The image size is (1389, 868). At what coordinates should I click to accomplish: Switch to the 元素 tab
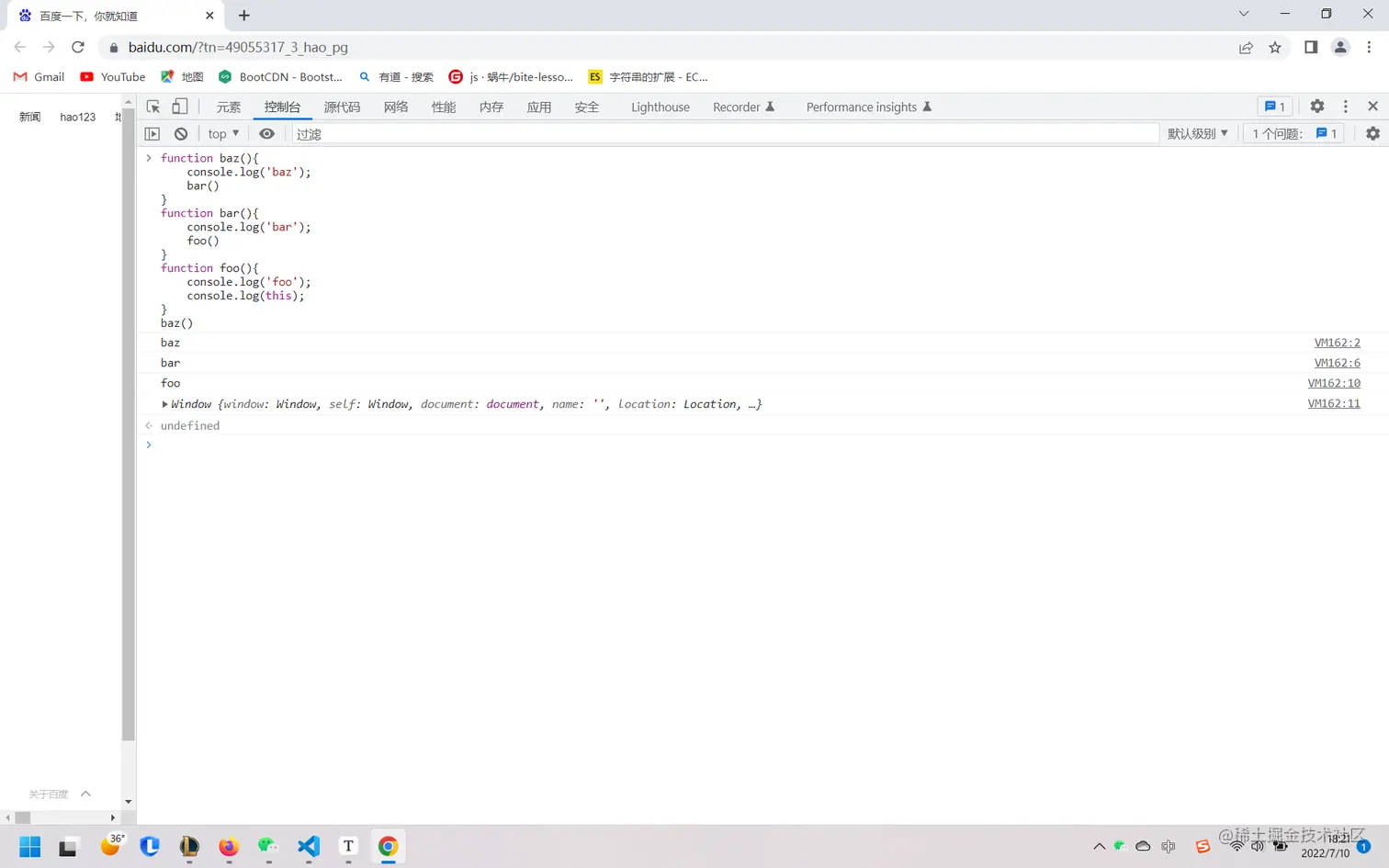click(229, 107)
